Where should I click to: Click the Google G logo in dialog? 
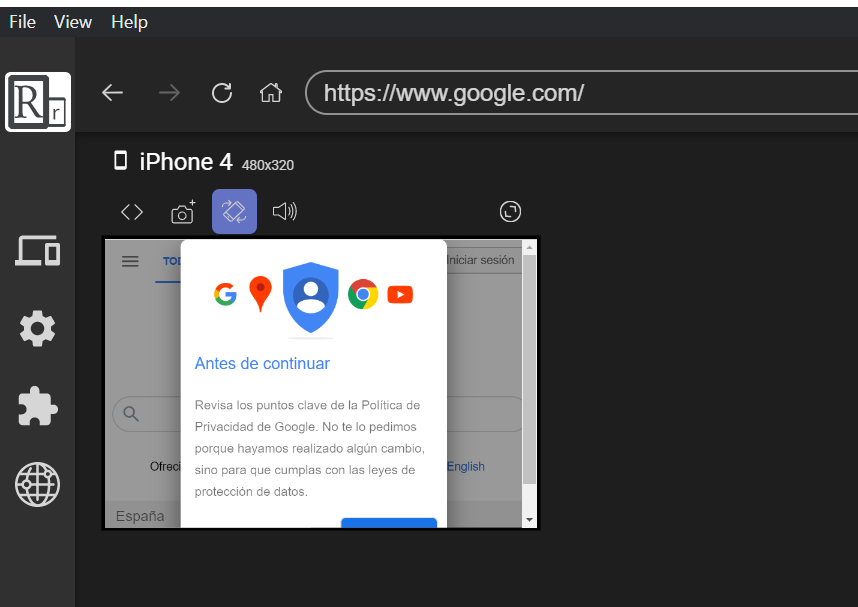tap(225, 294)
